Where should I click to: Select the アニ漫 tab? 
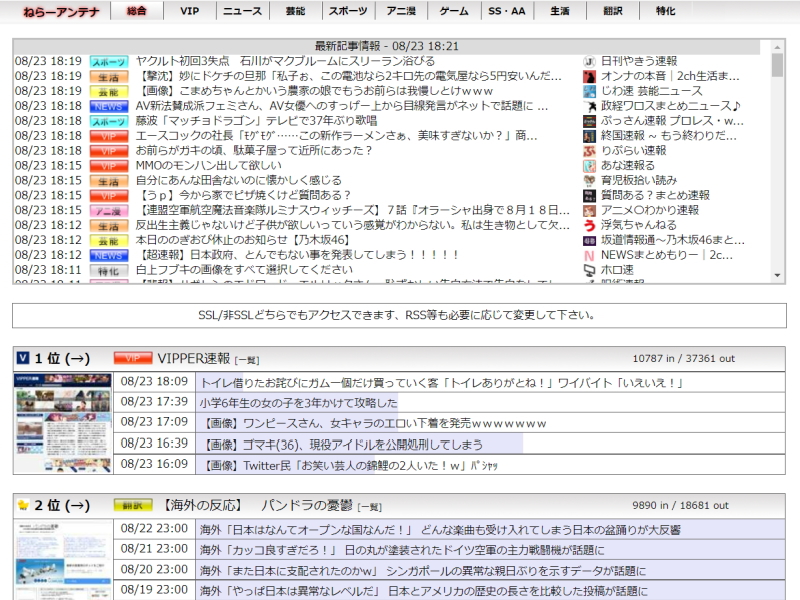click(400, 11)
